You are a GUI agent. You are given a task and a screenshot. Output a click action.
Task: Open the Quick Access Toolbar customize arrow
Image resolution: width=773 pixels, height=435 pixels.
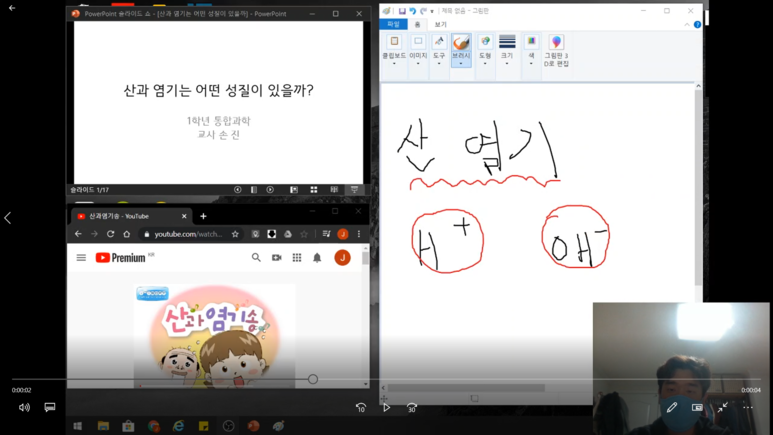[432, 11]
